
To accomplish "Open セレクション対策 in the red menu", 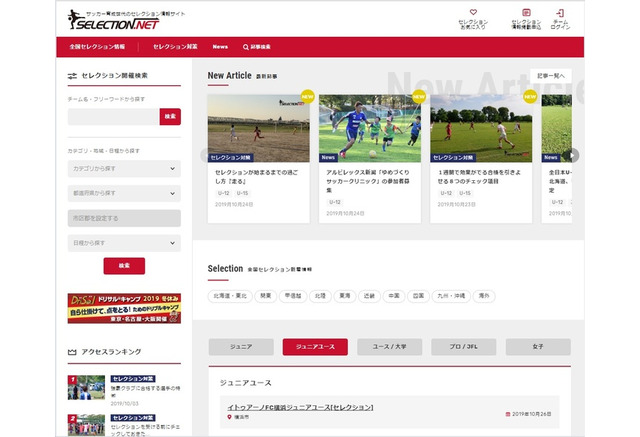I will 175,47.
